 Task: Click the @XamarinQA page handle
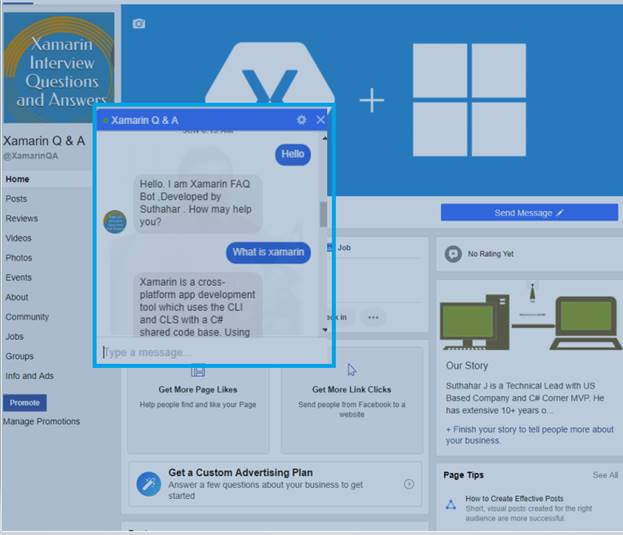pos(31,156)
